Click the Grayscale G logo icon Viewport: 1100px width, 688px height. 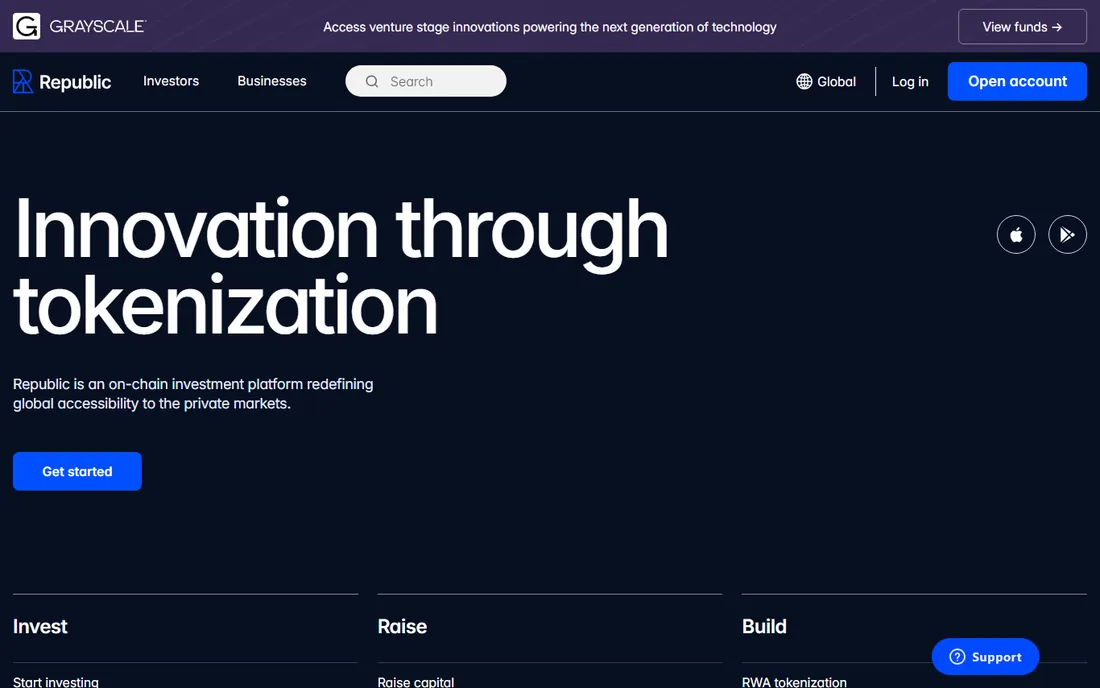click(26, 27)
